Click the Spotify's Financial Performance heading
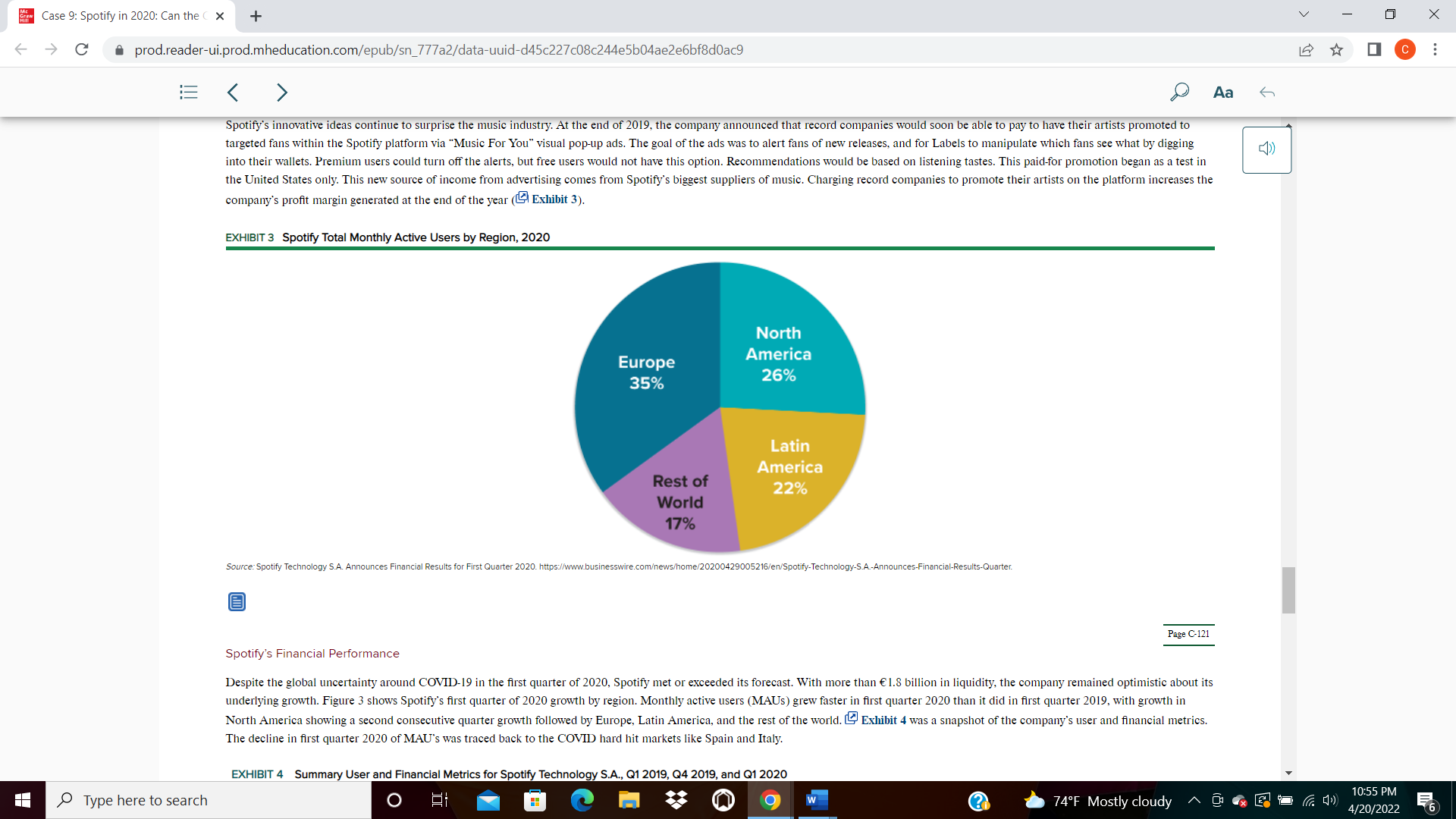1456x819 pixels. (312, 654)
